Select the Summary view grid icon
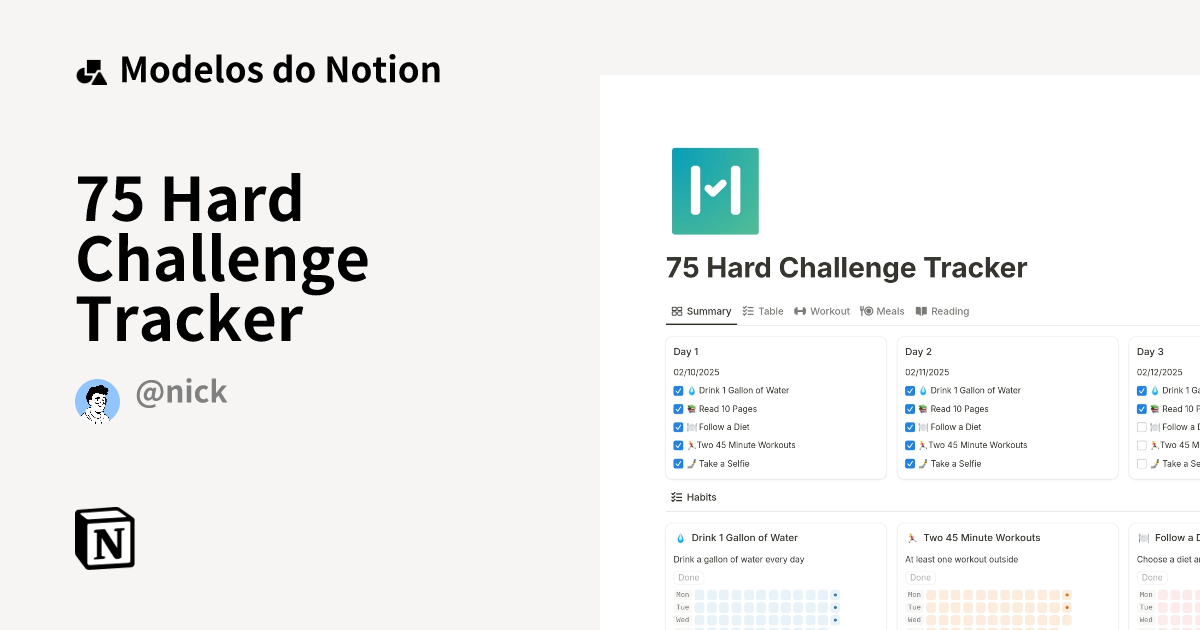 677,311
